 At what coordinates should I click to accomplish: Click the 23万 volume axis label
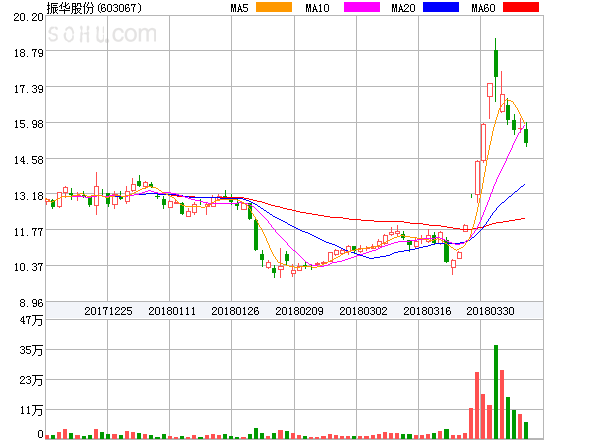point(31,380)
